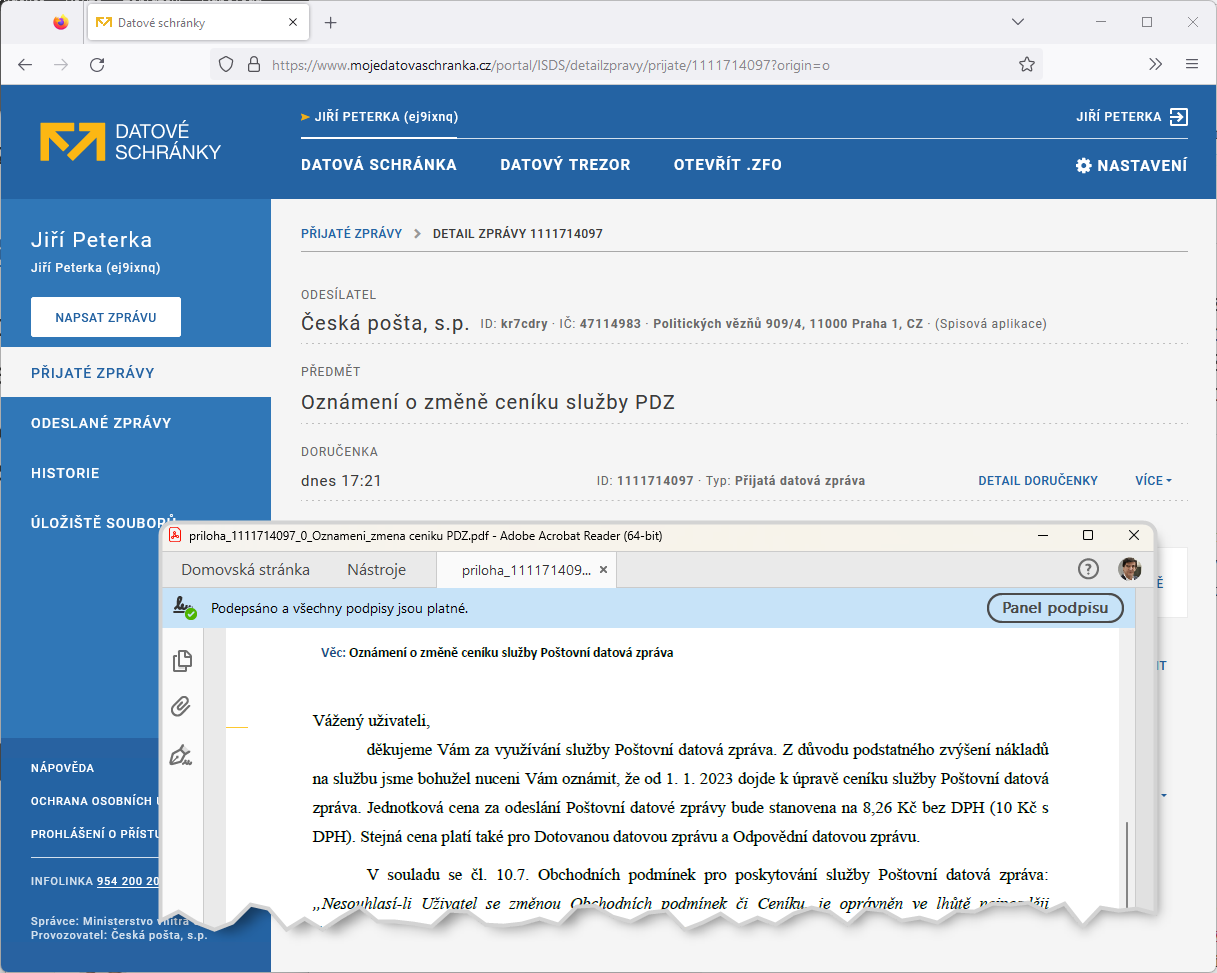This screenshot has height=973, width=1217.
Task: Switch to Nástroje tab in Acrobat
Action: point(376,570)
